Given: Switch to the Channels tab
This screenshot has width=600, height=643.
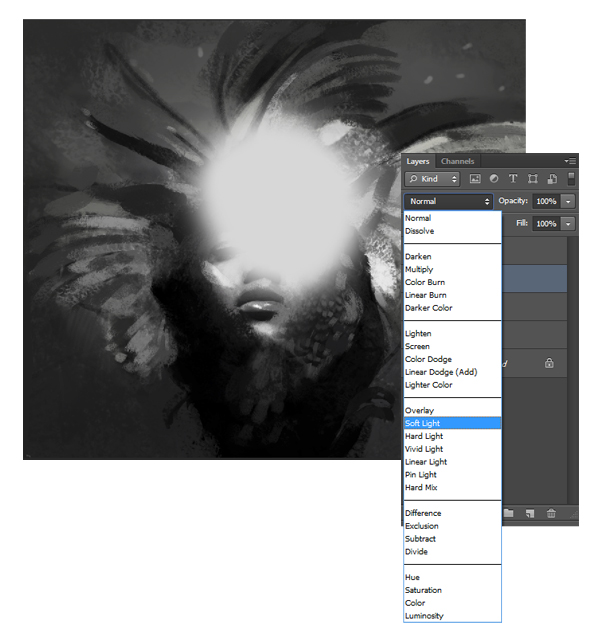Looking at the screenshot, I should (x=457, y=161).
